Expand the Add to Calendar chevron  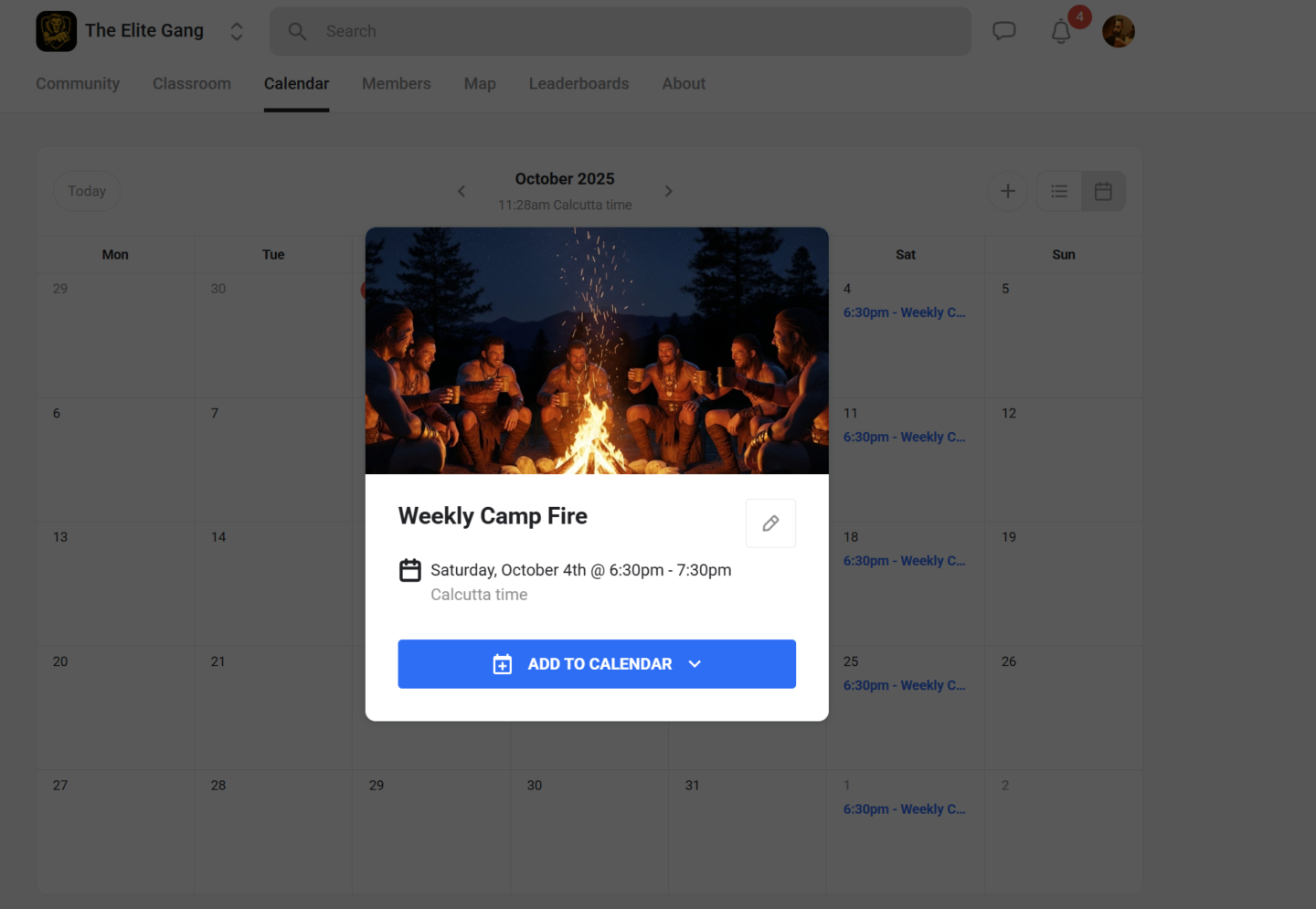(695, 664)
